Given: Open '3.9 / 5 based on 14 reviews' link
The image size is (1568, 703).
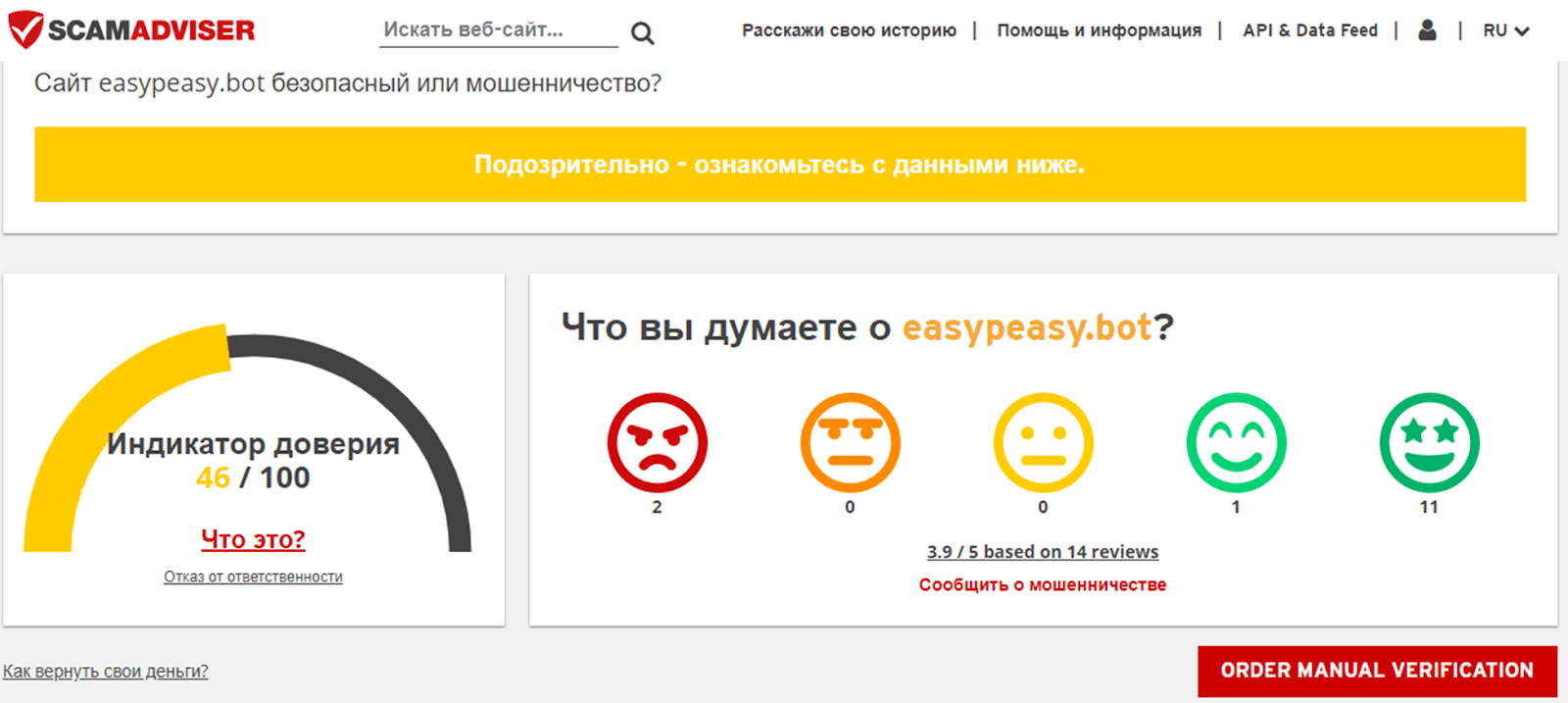Looking at the screenshot, I should pos(1043,552).
